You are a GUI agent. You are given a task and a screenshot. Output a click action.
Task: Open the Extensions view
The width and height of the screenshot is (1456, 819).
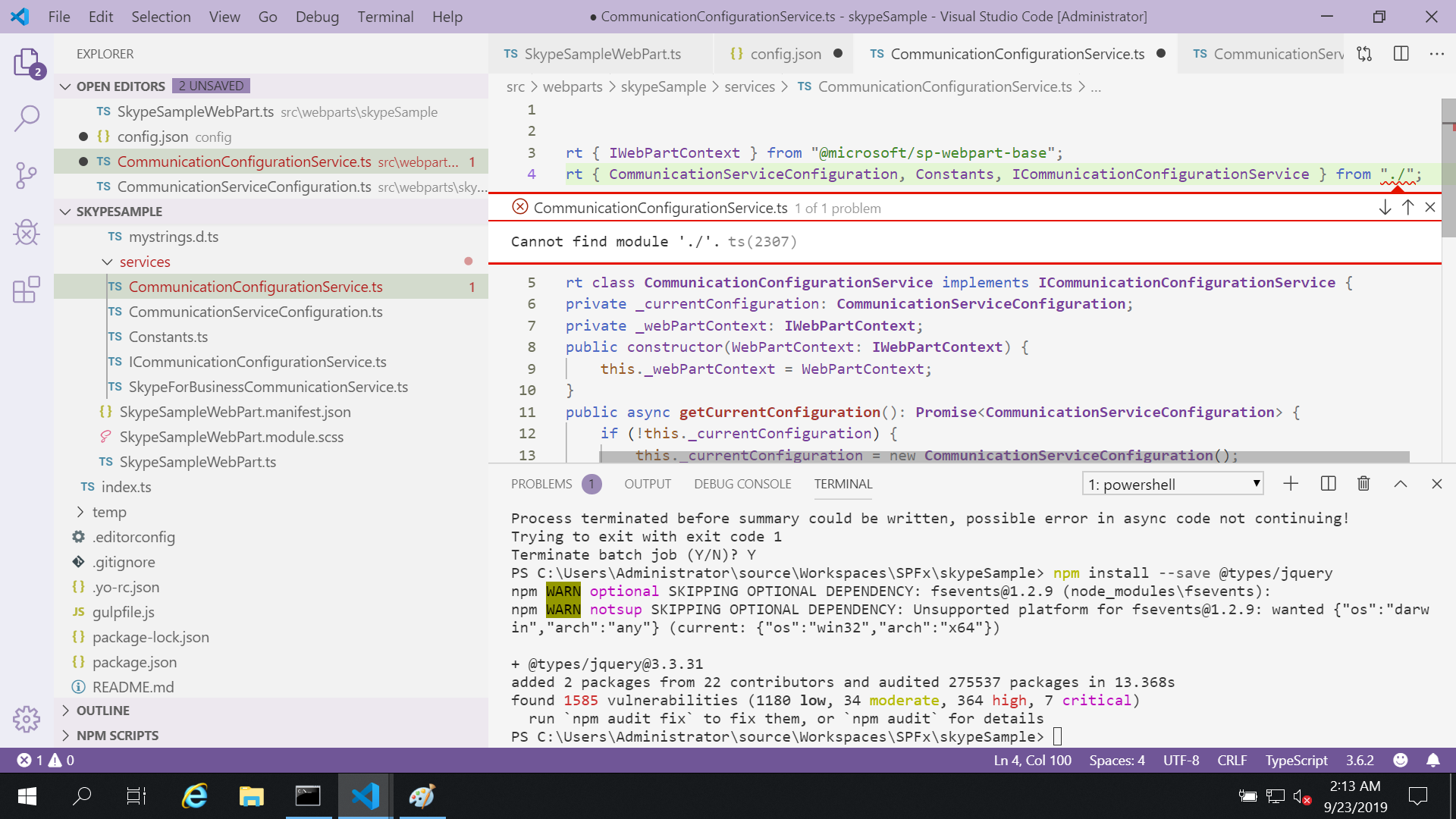27,290
